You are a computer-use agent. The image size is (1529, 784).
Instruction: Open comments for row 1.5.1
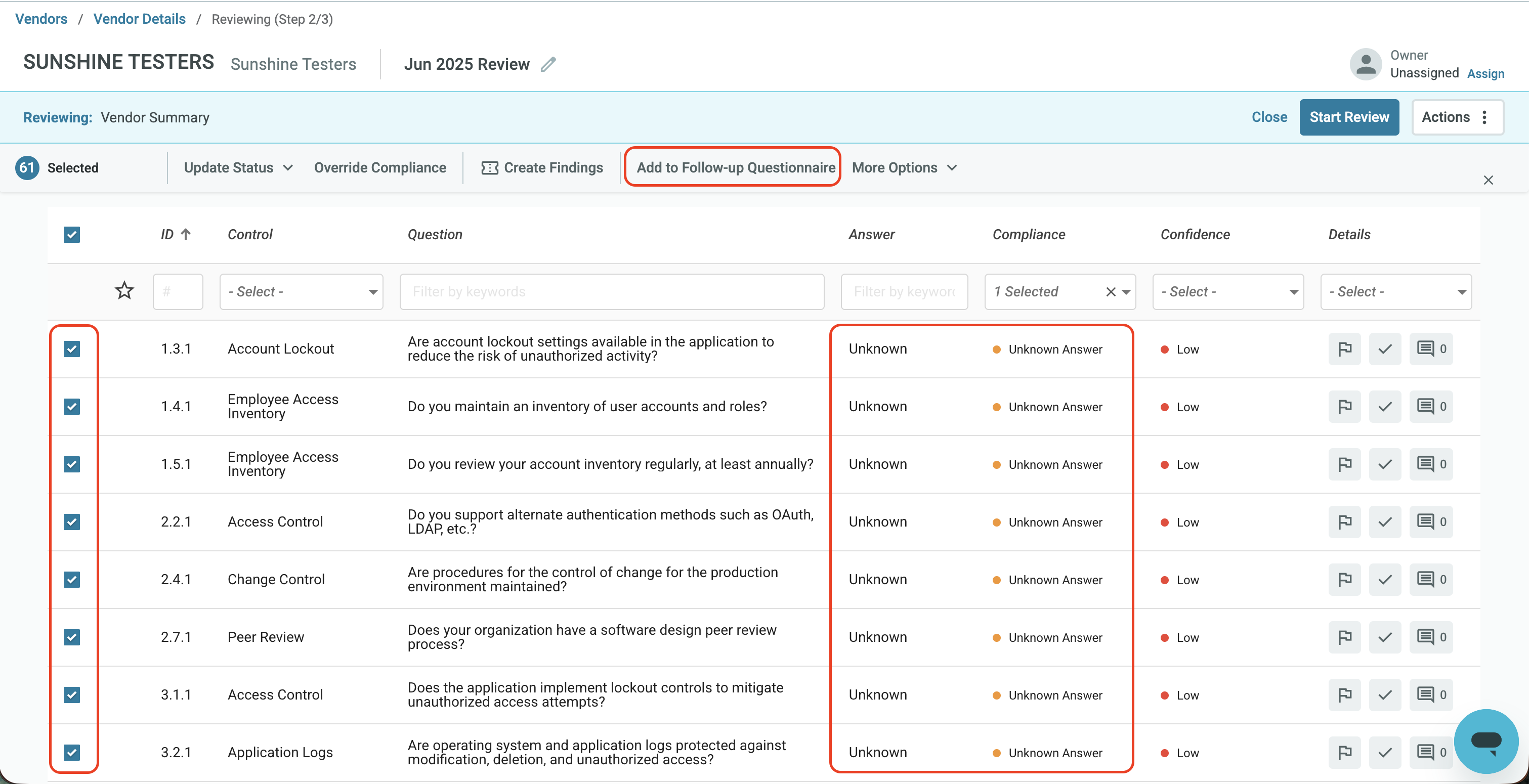[1430, 464]
